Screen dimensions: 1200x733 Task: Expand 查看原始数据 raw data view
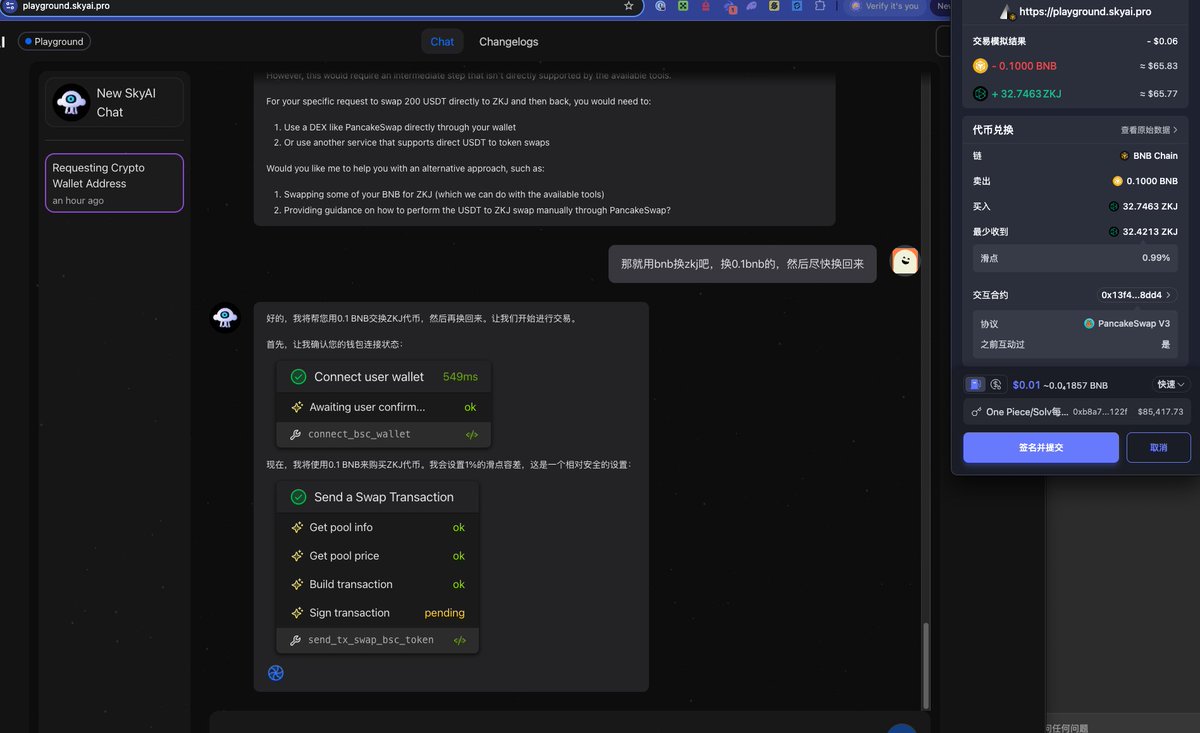tap(1149, 130)
